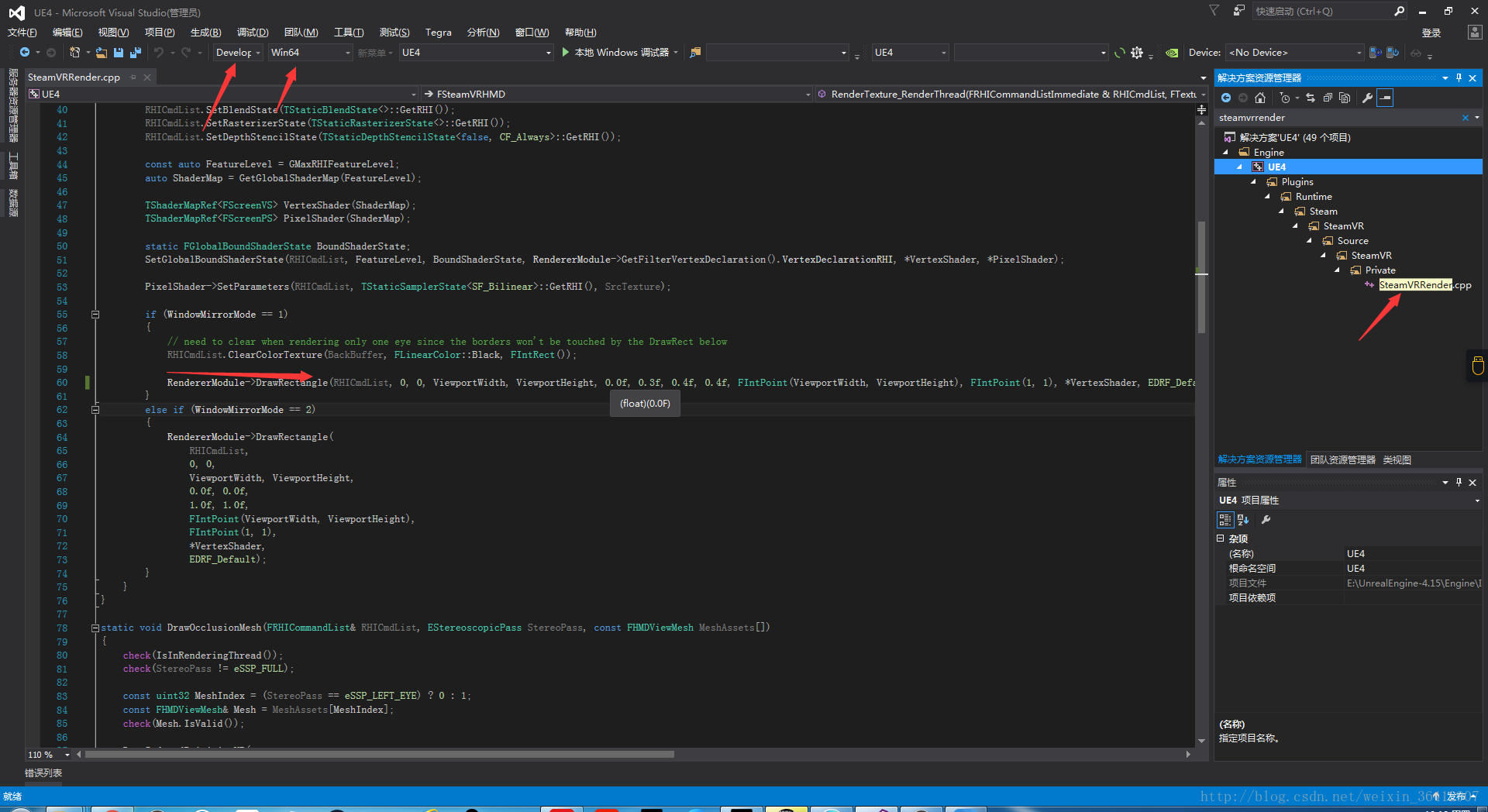Switch to 团队资源管理器 tab
The height and width of the screenshot is (812, 1488).
point(1343,460)
